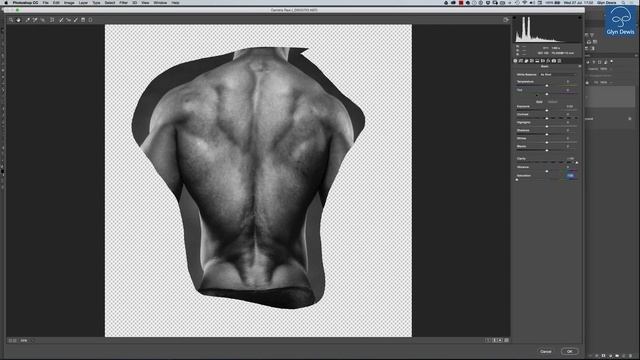Open the Detail panel tab icon
The width and height of the screenshot is (640, 360).
pyautogui.click(x=526, y=61)
